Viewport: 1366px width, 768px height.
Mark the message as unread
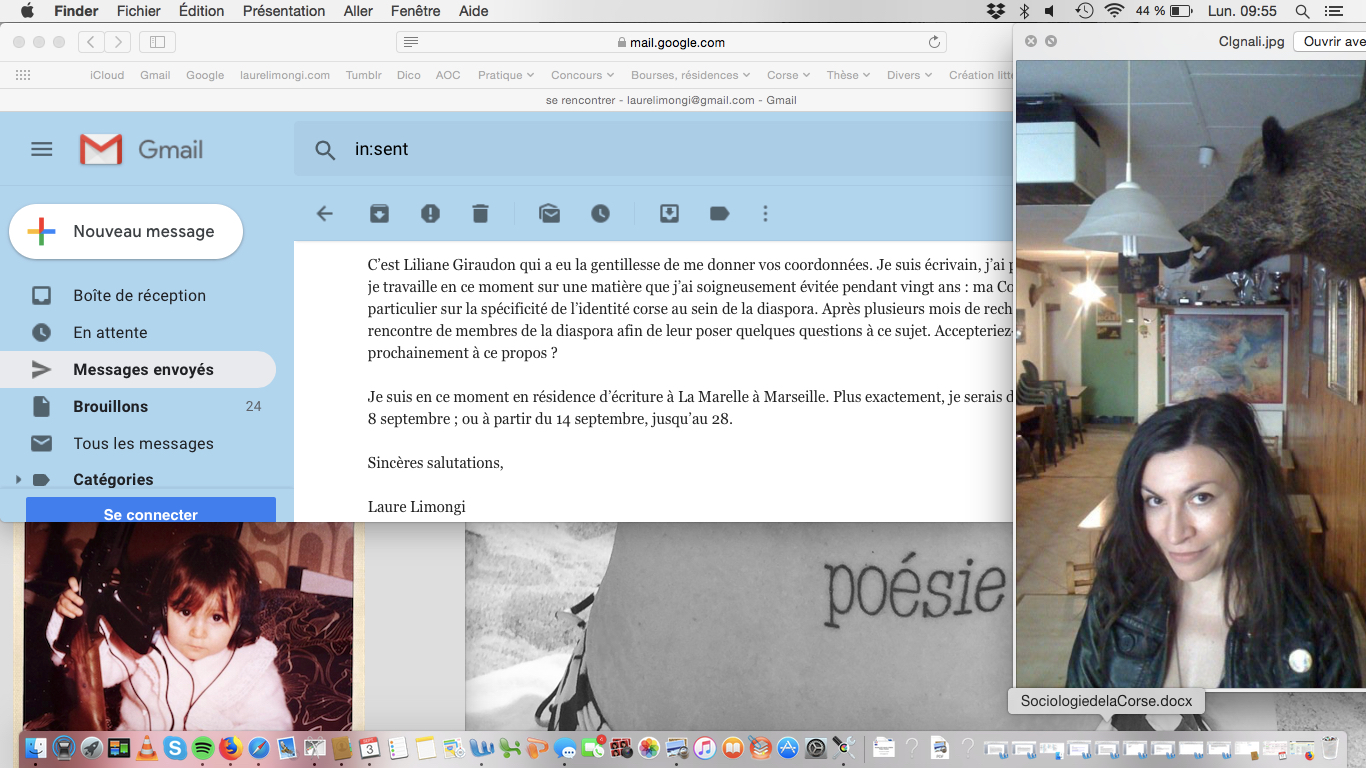point(549,213)
